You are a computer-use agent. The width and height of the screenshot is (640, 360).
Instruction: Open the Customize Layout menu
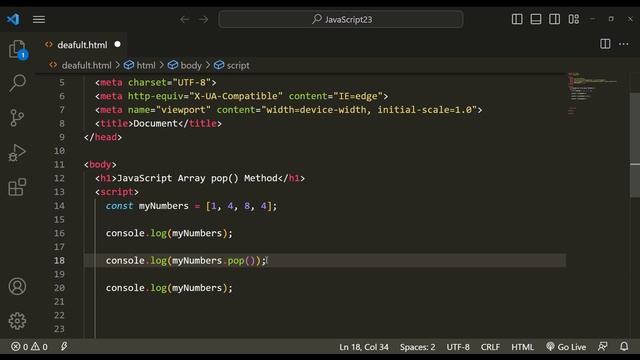point(573,19)
